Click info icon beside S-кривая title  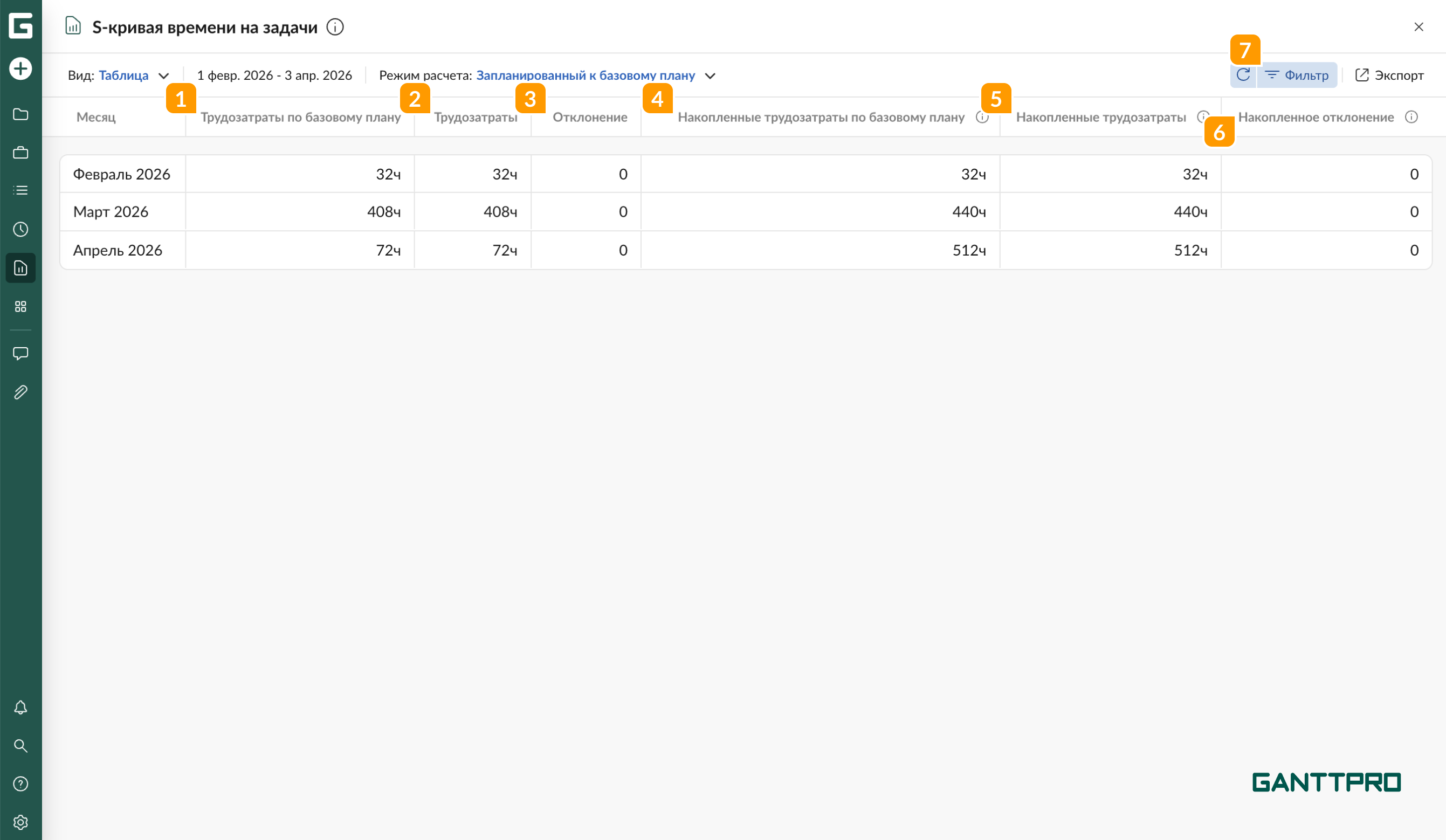click(x=335, y=27)
